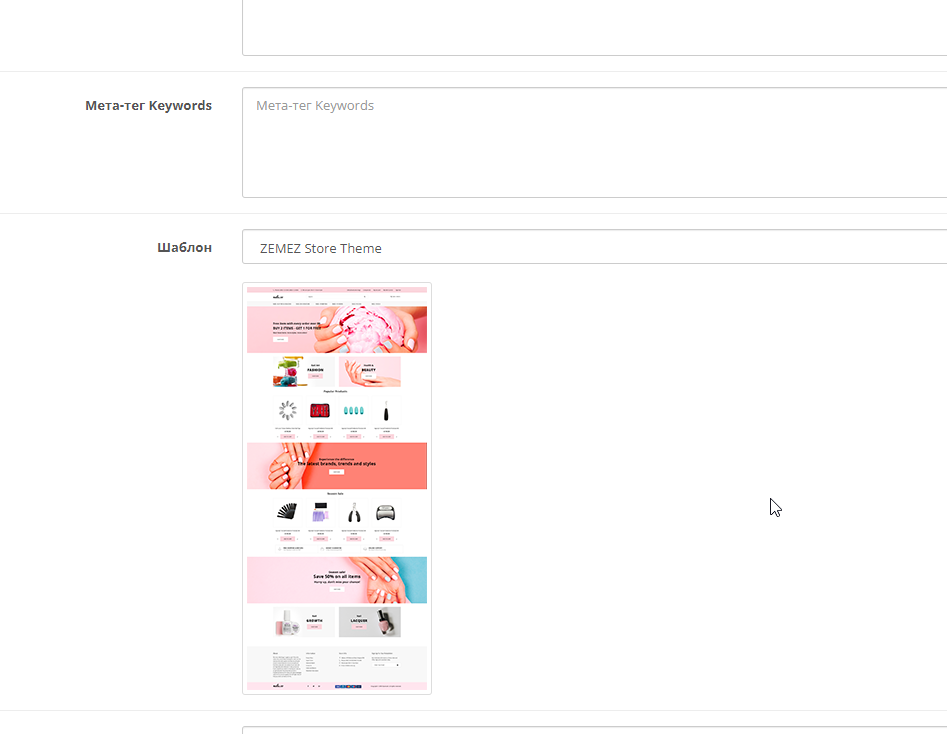The width and height of the screenshot is (947, 734).
Task: Click the nail tips wheel product icon
Action: point(287,411)
